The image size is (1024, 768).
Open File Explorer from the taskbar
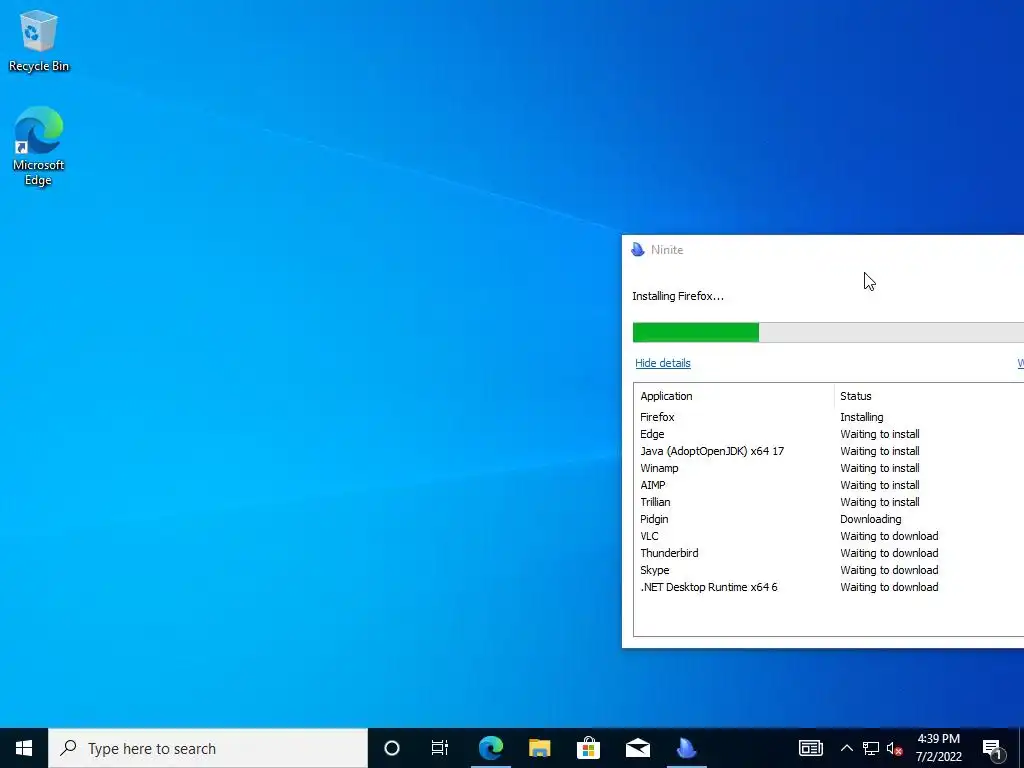539,748
